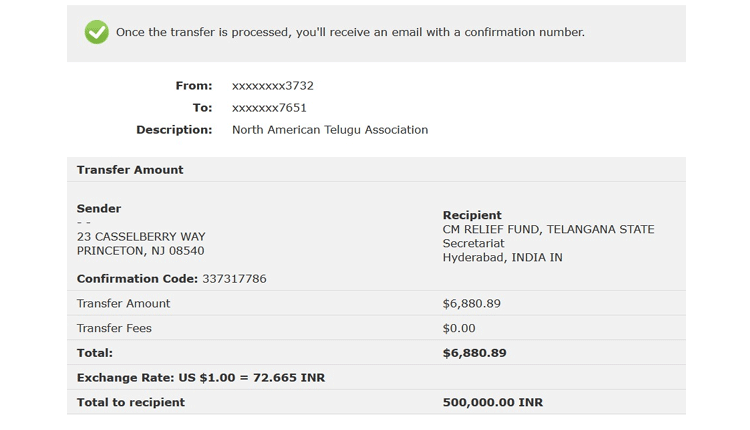This screenshot has width=750, height=430.
Task: Click the Description field label
Action: coord(174,130)
